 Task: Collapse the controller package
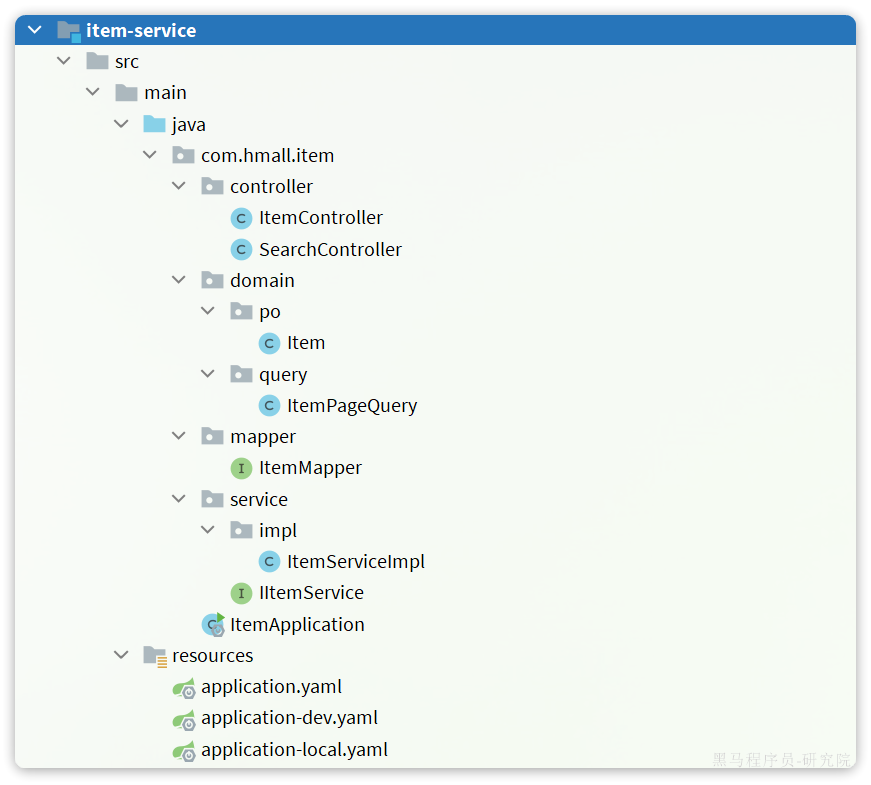[x=179, y=186]
